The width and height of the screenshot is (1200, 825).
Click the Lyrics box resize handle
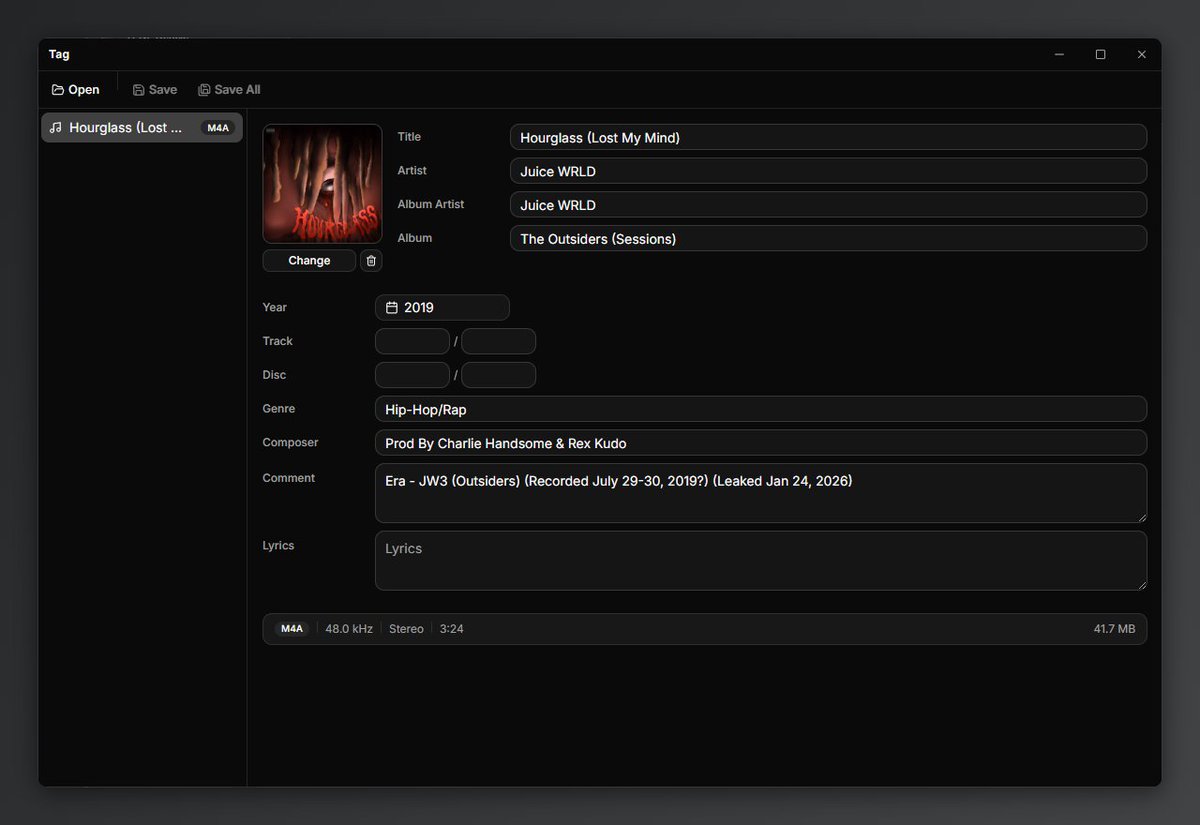tap(1141, 584)
